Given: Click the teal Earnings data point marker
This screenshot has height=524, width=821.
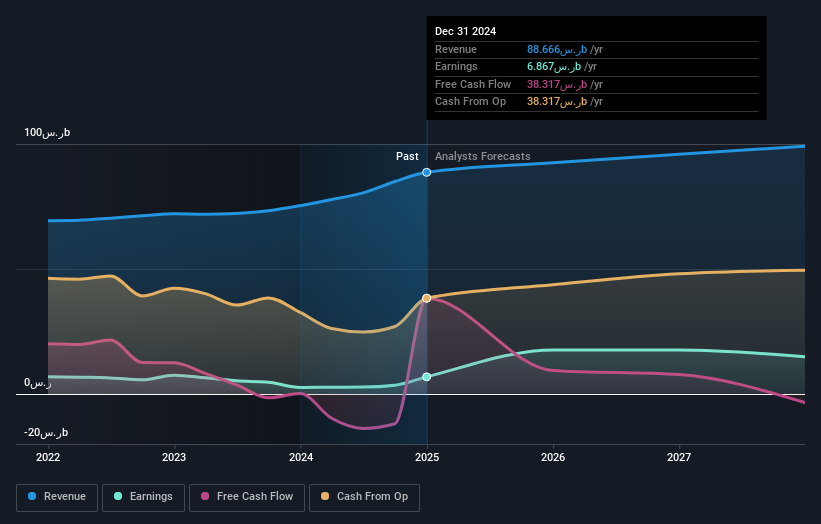Looking at the screenshot, I should [x=427, y=376].
